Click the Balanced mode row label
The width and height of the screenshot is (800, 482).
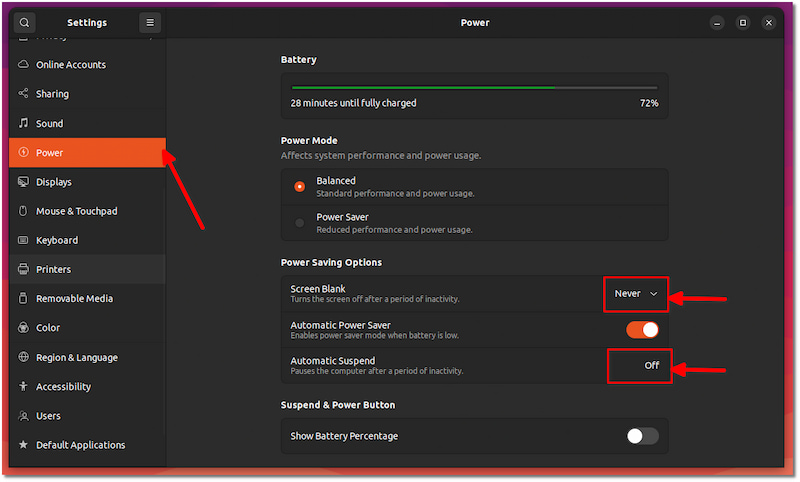pyautogui.click(x=336, y=181)
